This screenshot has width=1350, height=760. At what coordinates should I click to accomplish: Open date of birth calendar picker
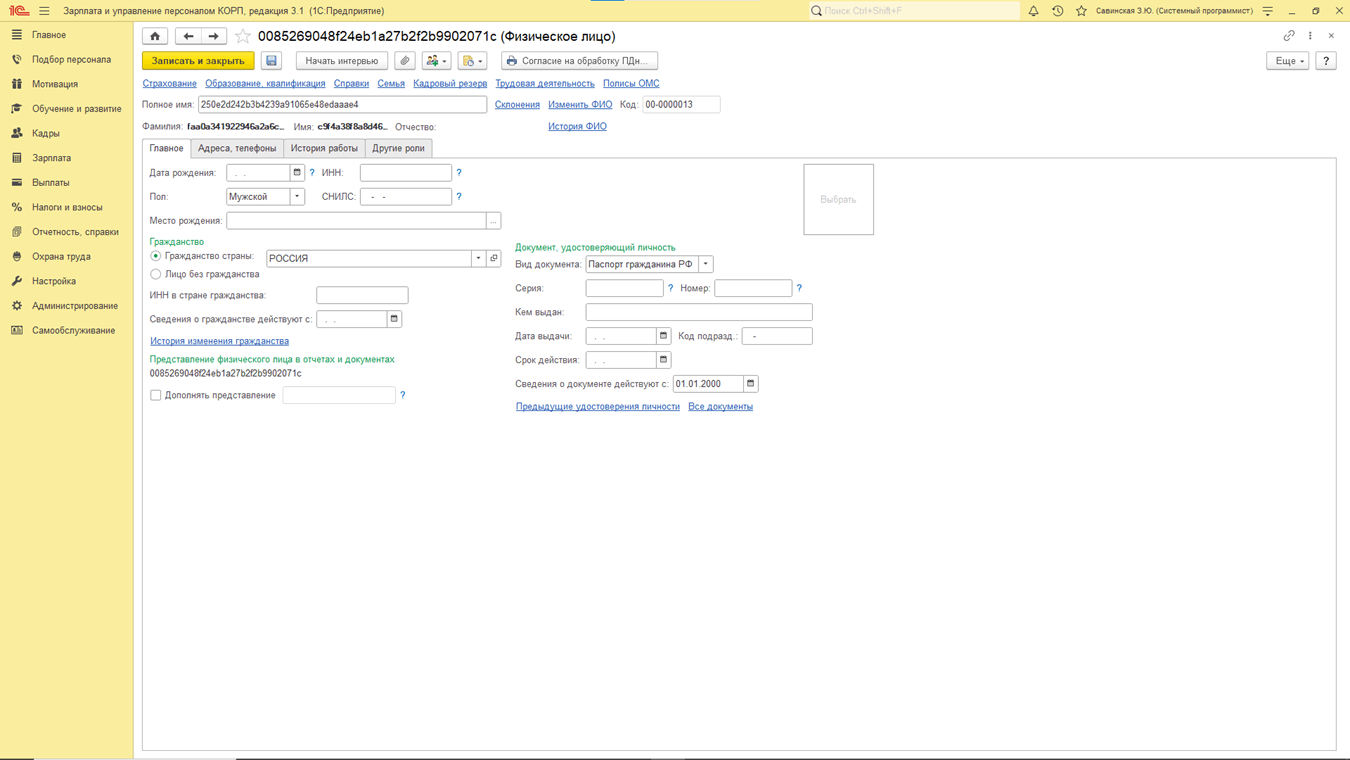tap(297, 173)
